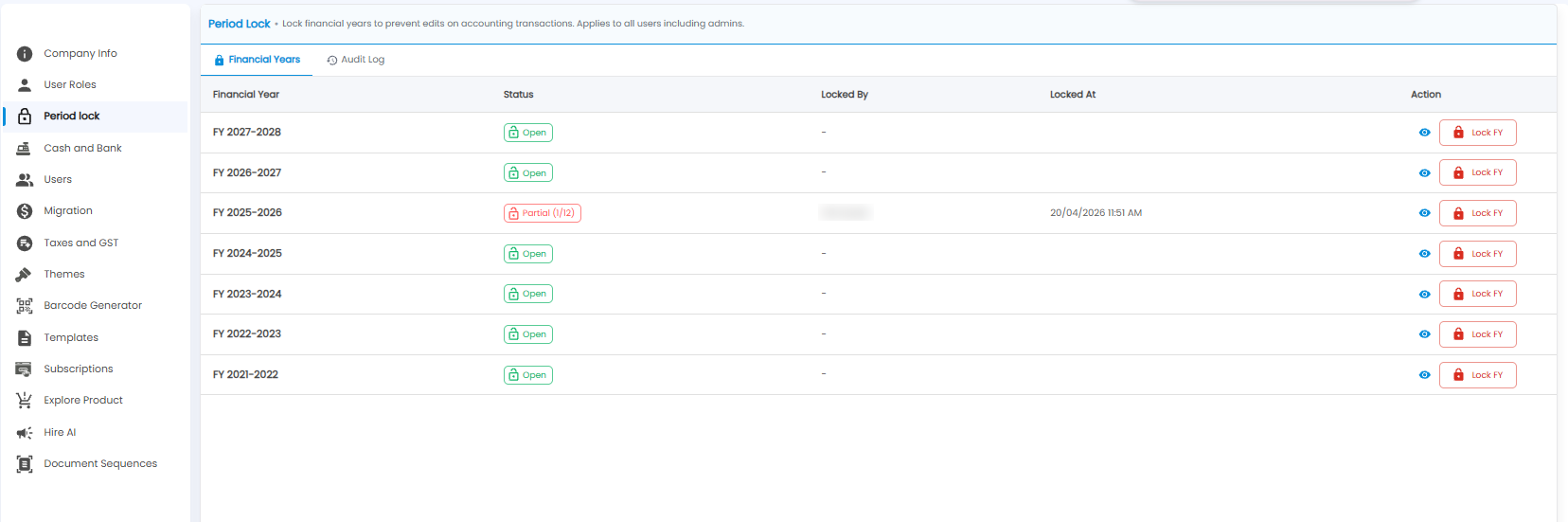The image size is (1568, 522).
Task: Go to User Roles menu item
Action: [70, 85]
